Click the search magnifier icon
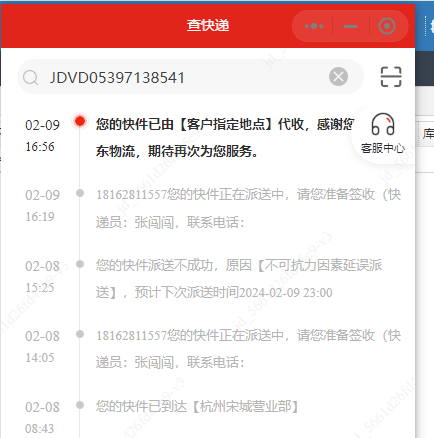This screenshot has width=434, height=438. (x=31, y=78)
